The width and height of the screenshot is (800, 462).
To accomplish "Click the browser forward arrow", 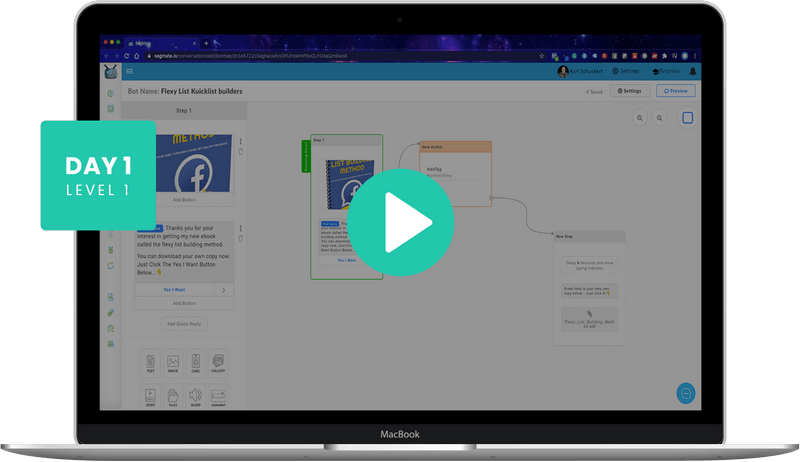I will tap(116, 56).
